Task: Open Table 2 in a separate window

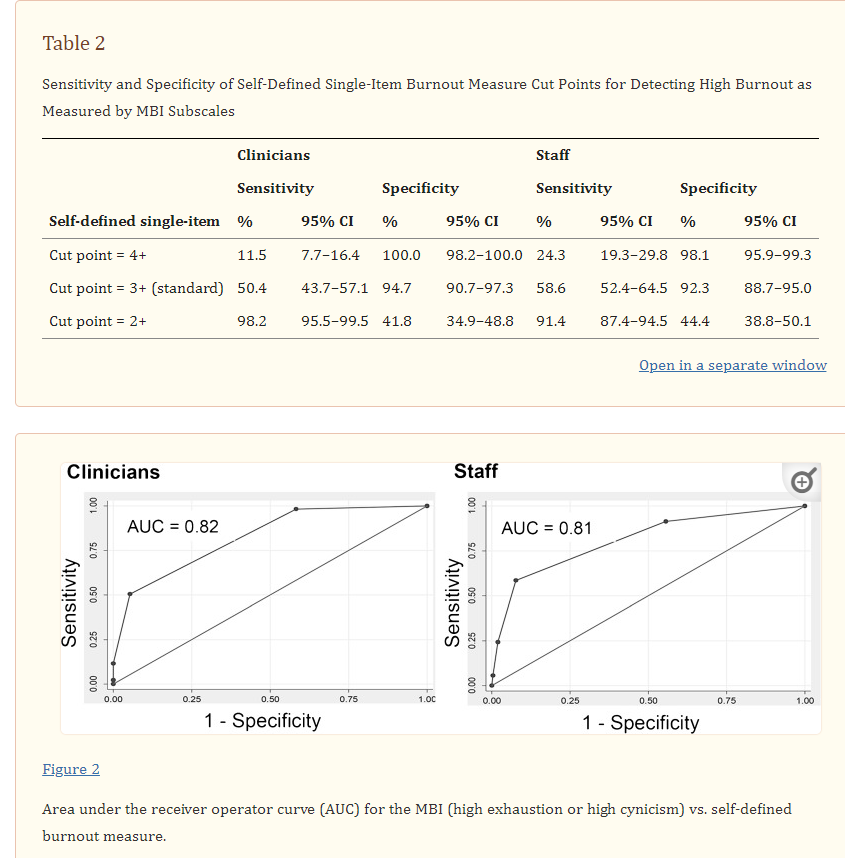Action: pyautogui.click(x=732, y=365)
